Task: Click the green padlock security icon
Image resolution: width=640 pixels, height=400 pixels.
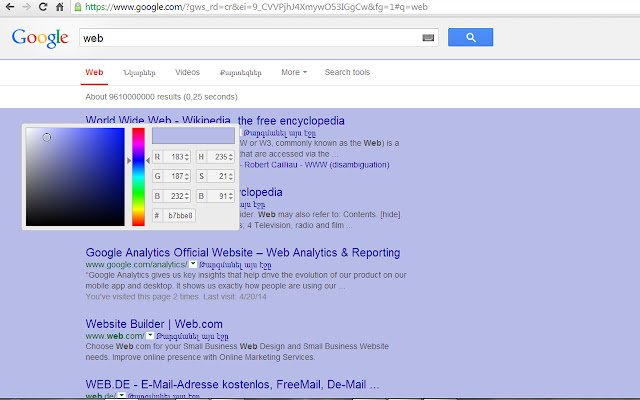Action: [78, 7]
